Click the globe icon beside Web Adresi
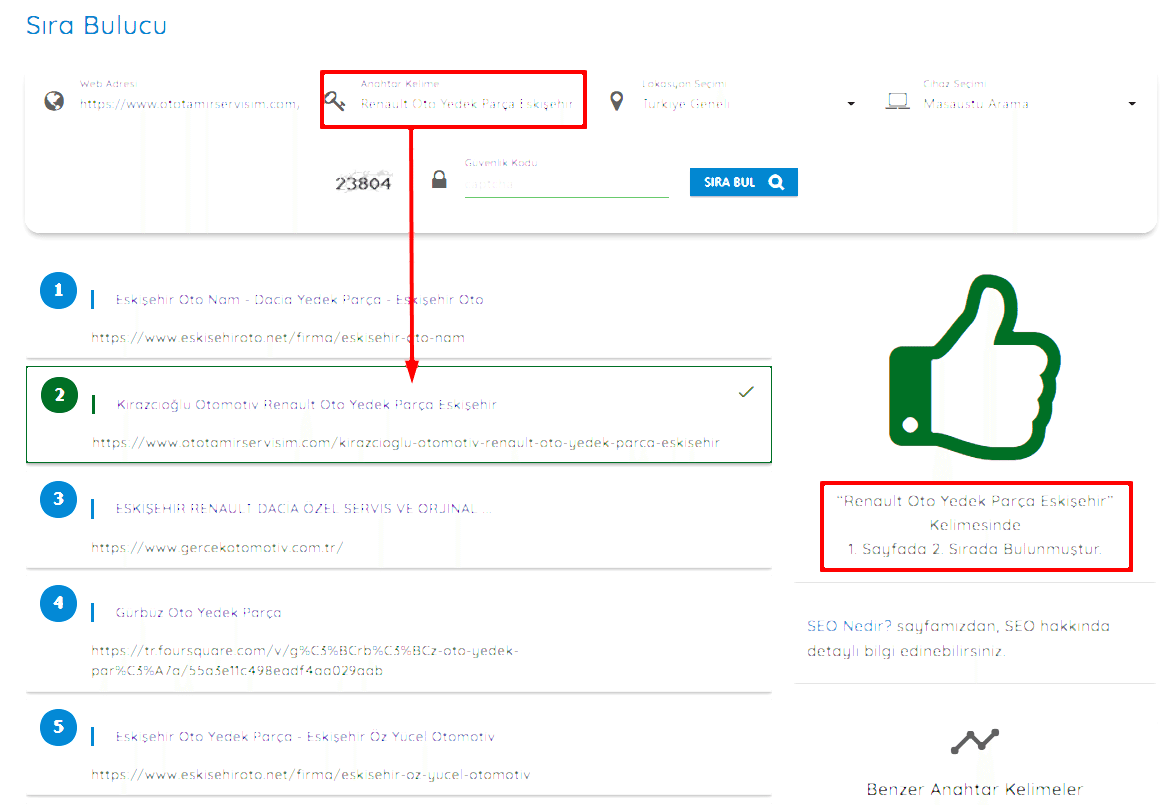Screen dimensions: 1162x805 coord(54,101)
